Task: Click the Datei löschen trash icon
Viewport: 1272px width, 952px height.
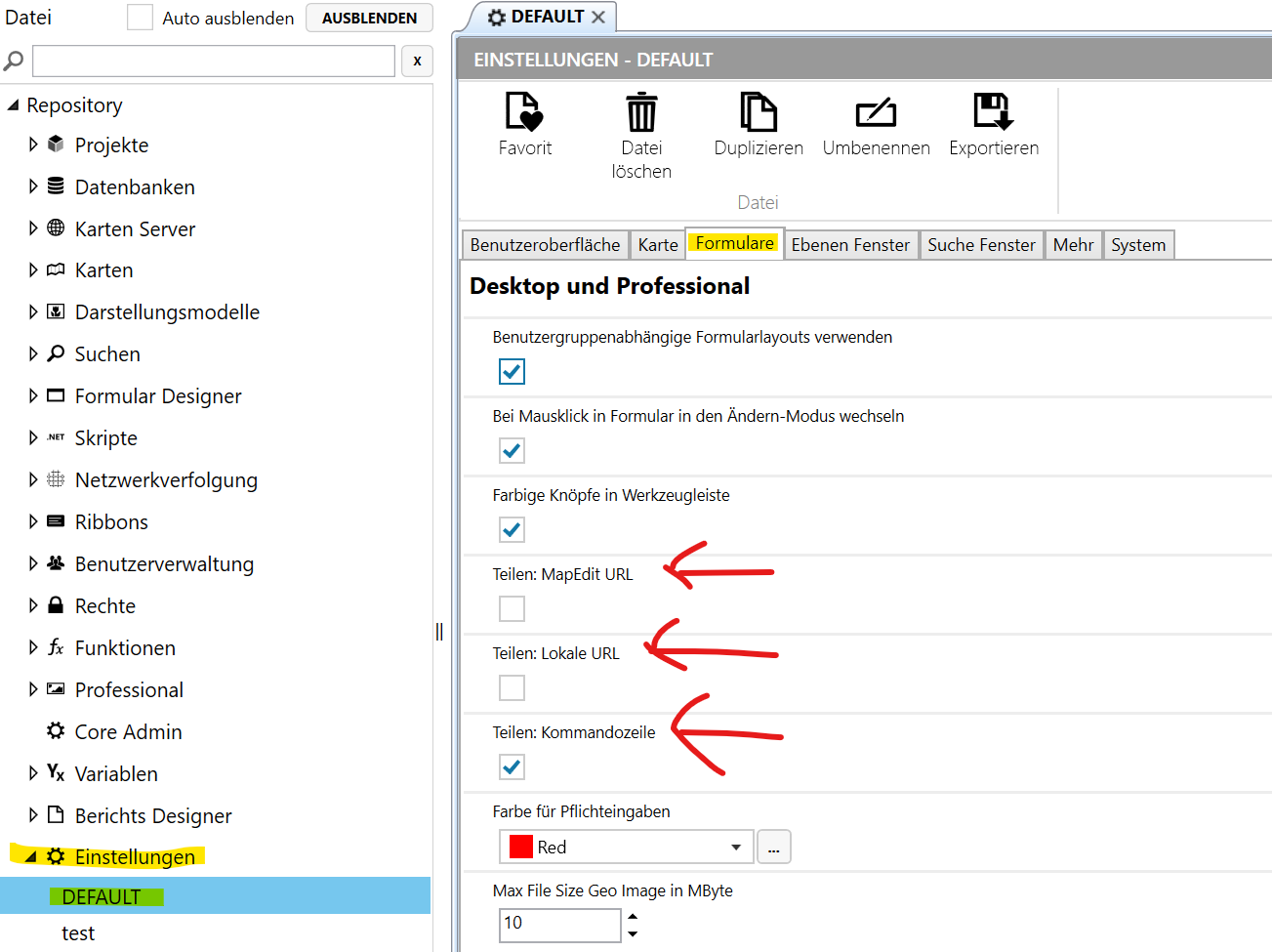Action: click(x=641, y=112)
